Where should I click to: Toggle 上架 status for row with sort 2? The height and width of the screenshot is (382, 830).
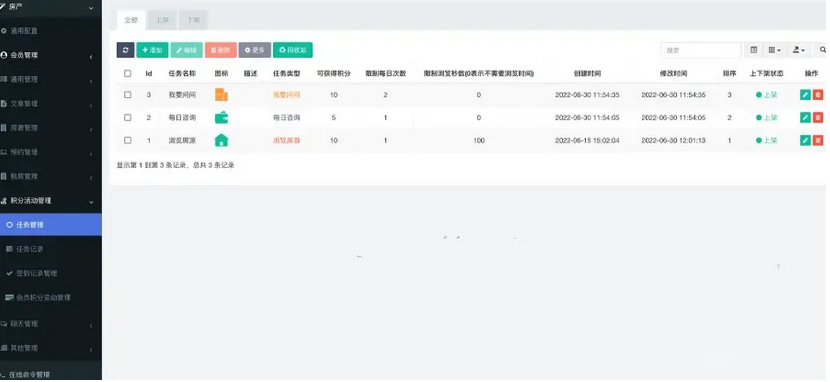click(766, 117)
